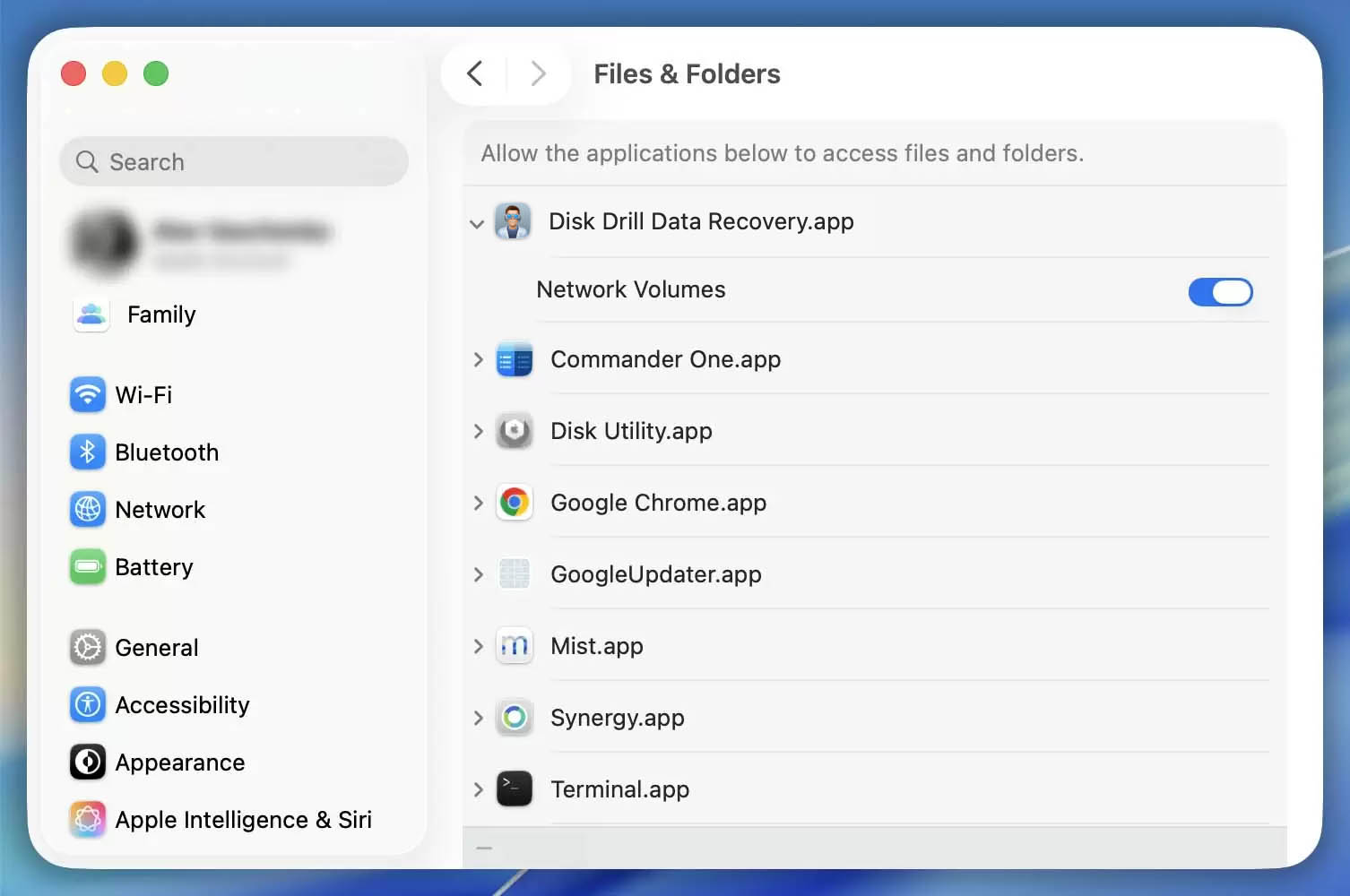1350x896 pixels.
Task: Click the Disk Drill Data Recovery.app name
Action: [x=701, y=221]
